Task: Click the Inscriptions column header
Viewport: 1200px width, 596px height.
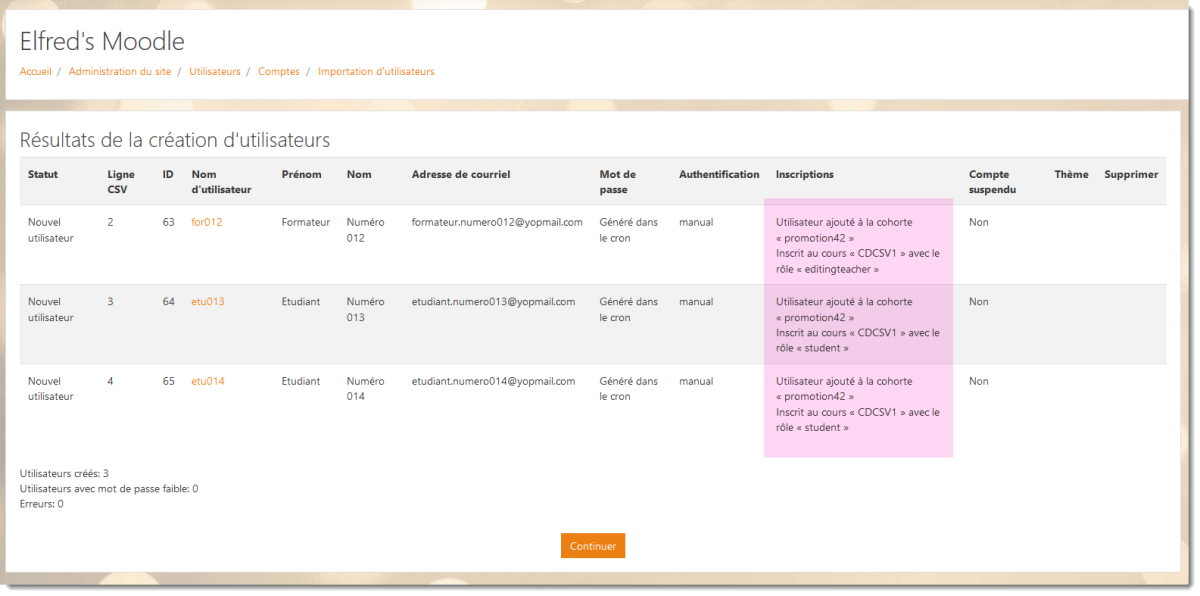Action: pyautogui.click(x=805, y=174)
